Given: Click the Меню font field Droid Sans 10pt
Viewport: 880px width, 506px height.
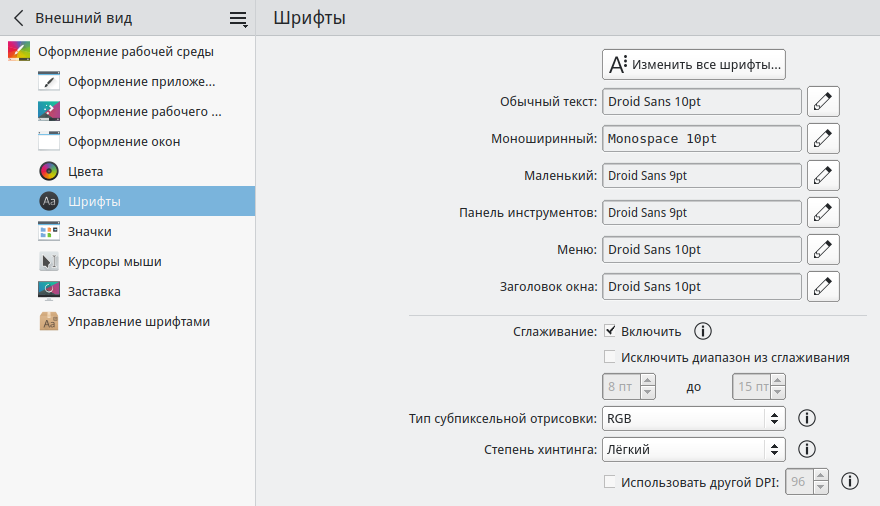Looking at the screenshot, I should coord(702,249).
